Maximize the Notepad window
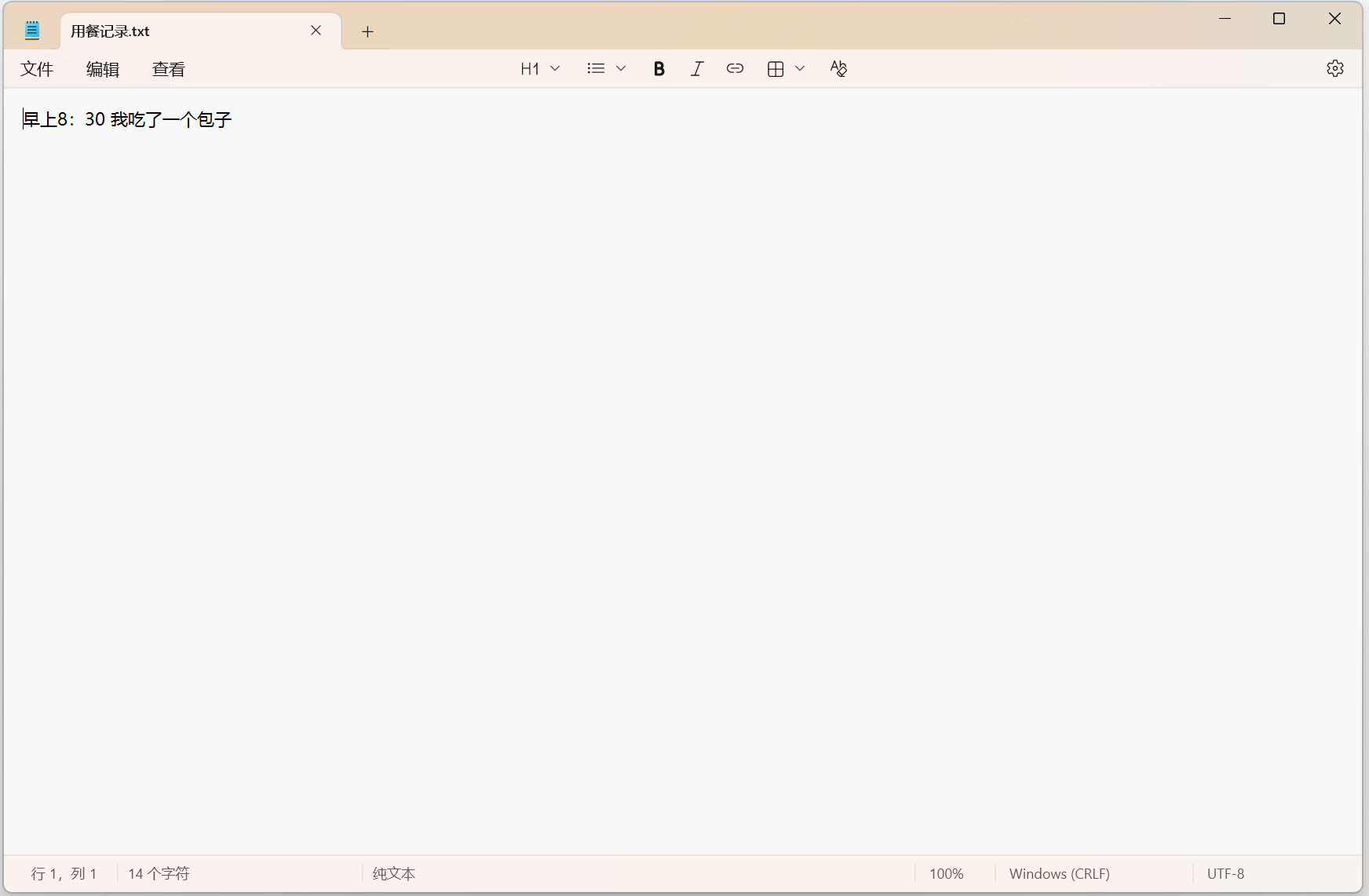Viewport: 1369px width, 896px height. [x=1279, y=19]
